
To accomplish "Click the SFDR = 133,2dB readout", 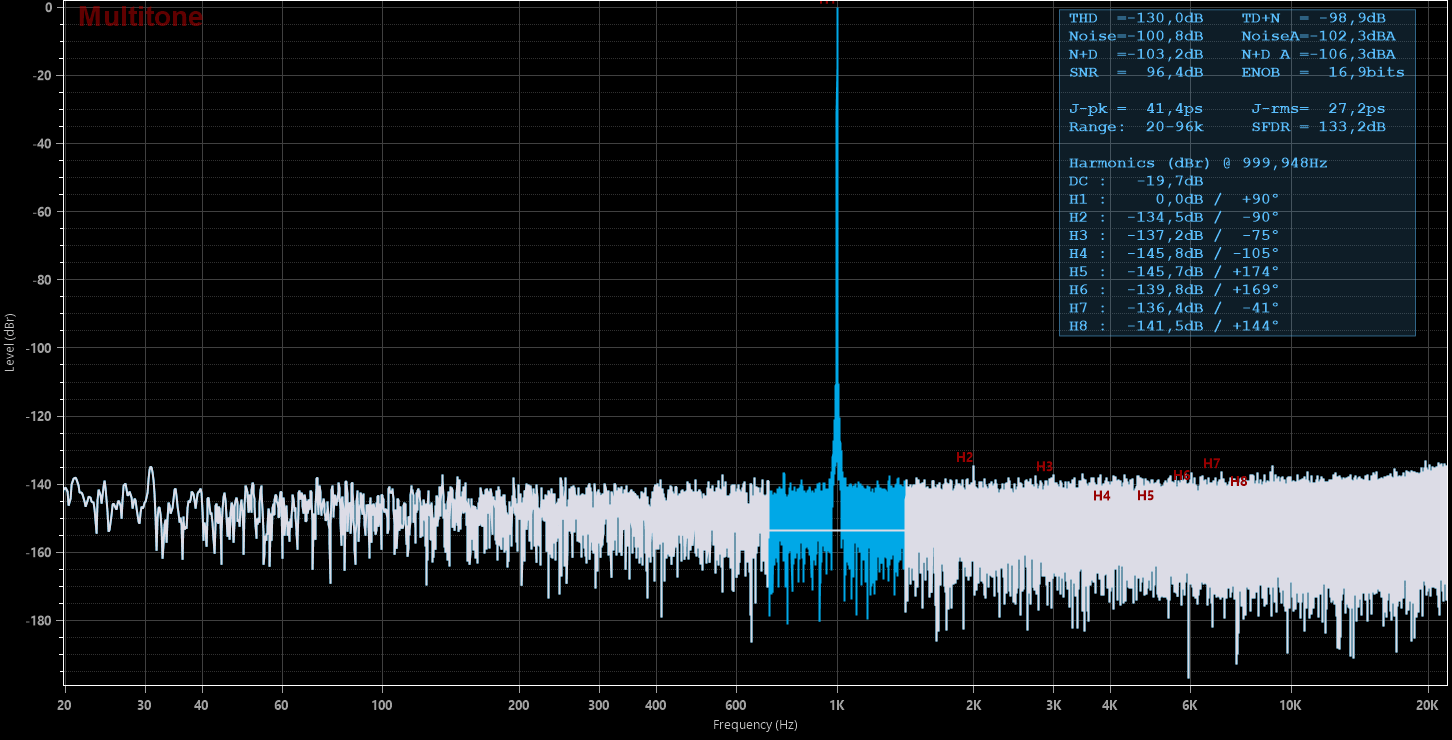I will point(1318,127).
